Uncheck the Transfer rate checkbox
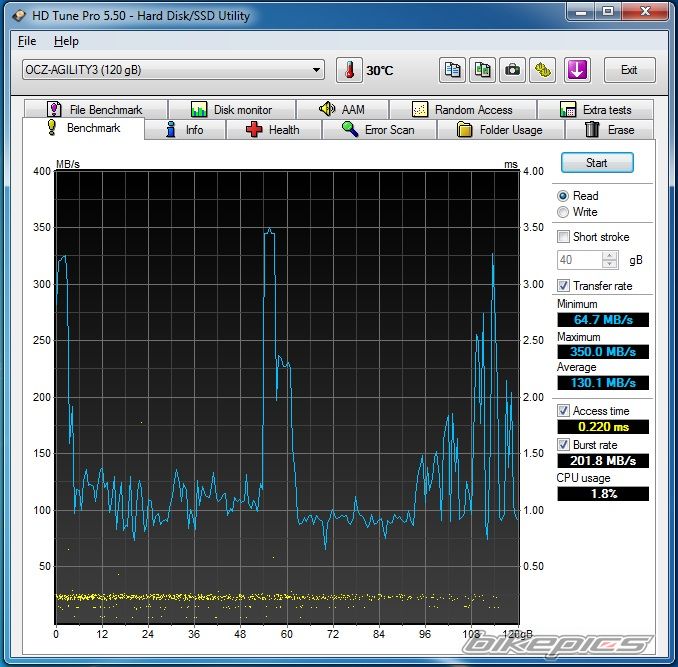This screenshot has height=667, width=678. pyautogui.click(x=564, y=286)
